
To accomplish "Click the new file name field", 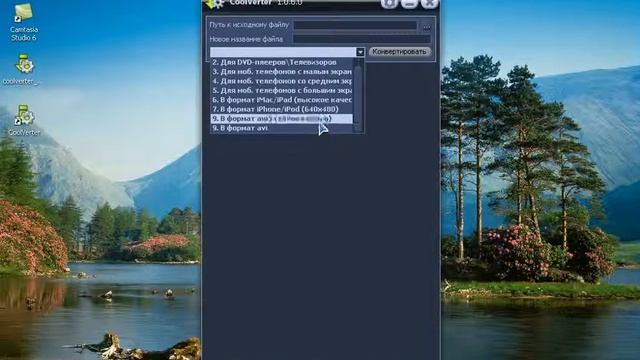I will click(362, 39).
